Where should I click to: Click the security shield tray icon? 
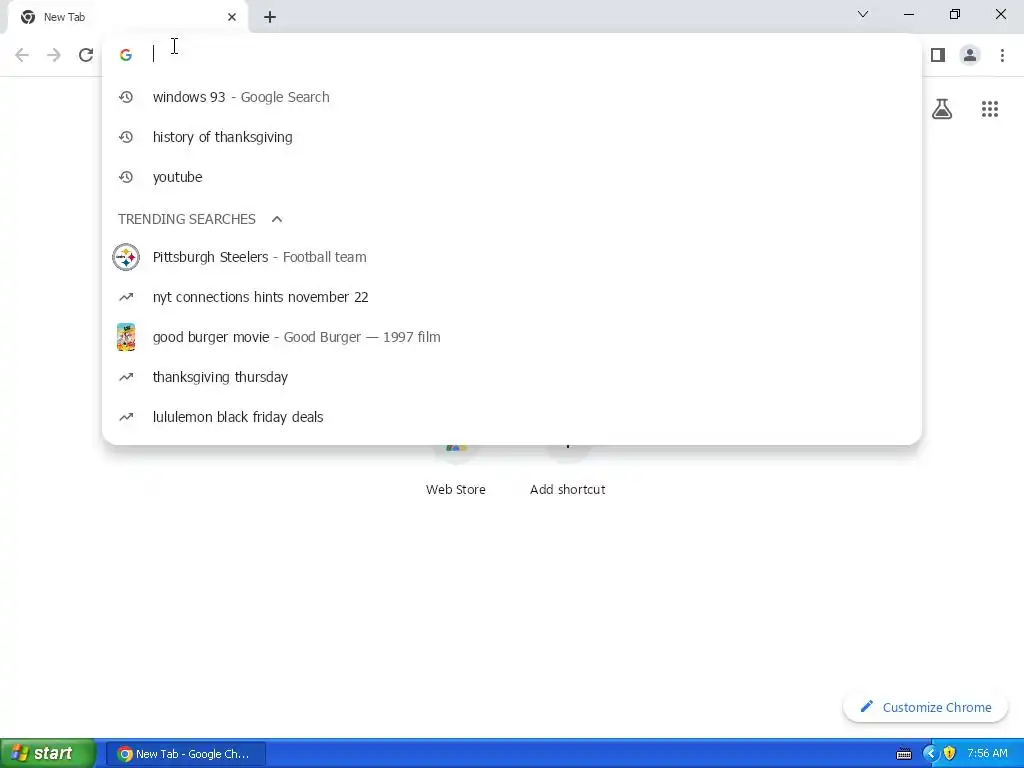(x=950, y=754)
